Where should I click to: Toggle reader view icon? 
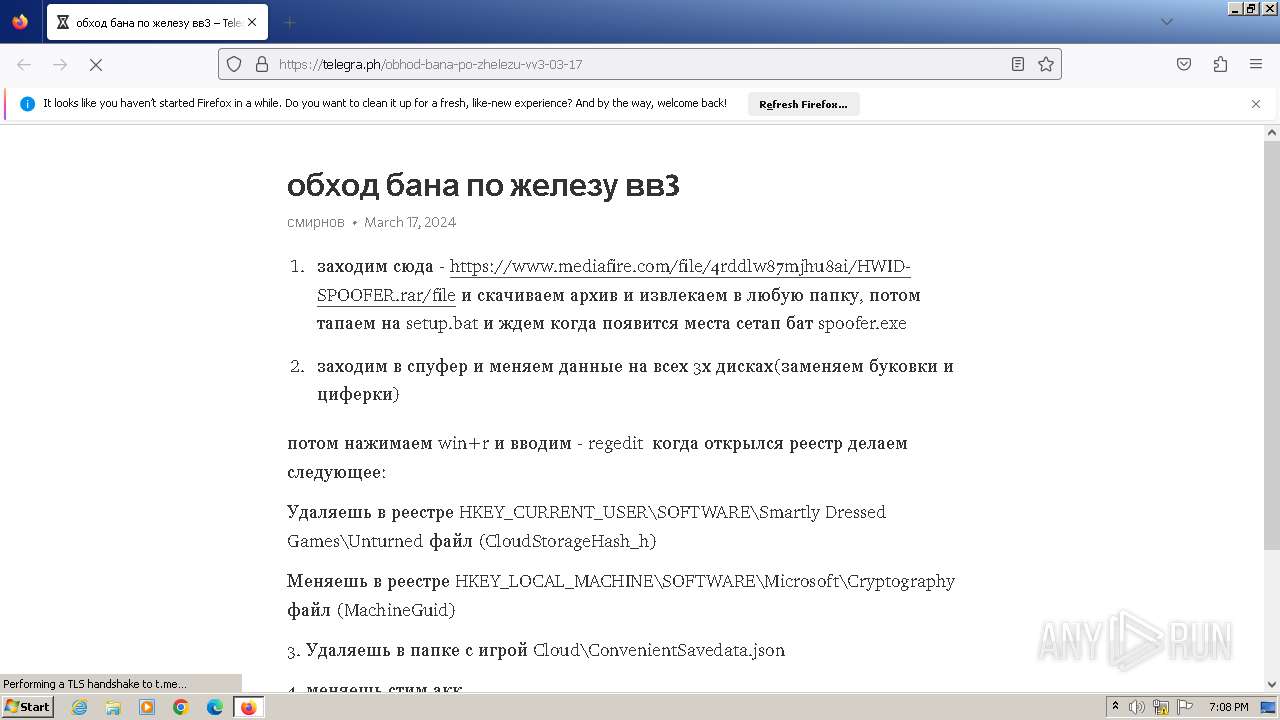[1018, 64]
